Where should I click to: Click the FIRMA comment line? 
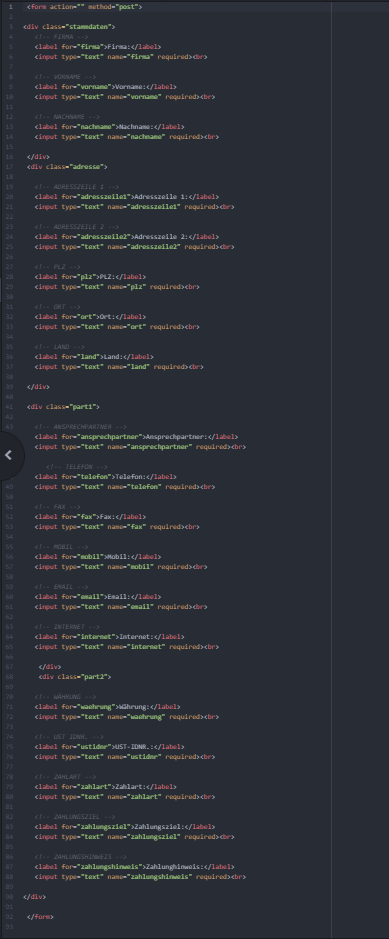61,37
